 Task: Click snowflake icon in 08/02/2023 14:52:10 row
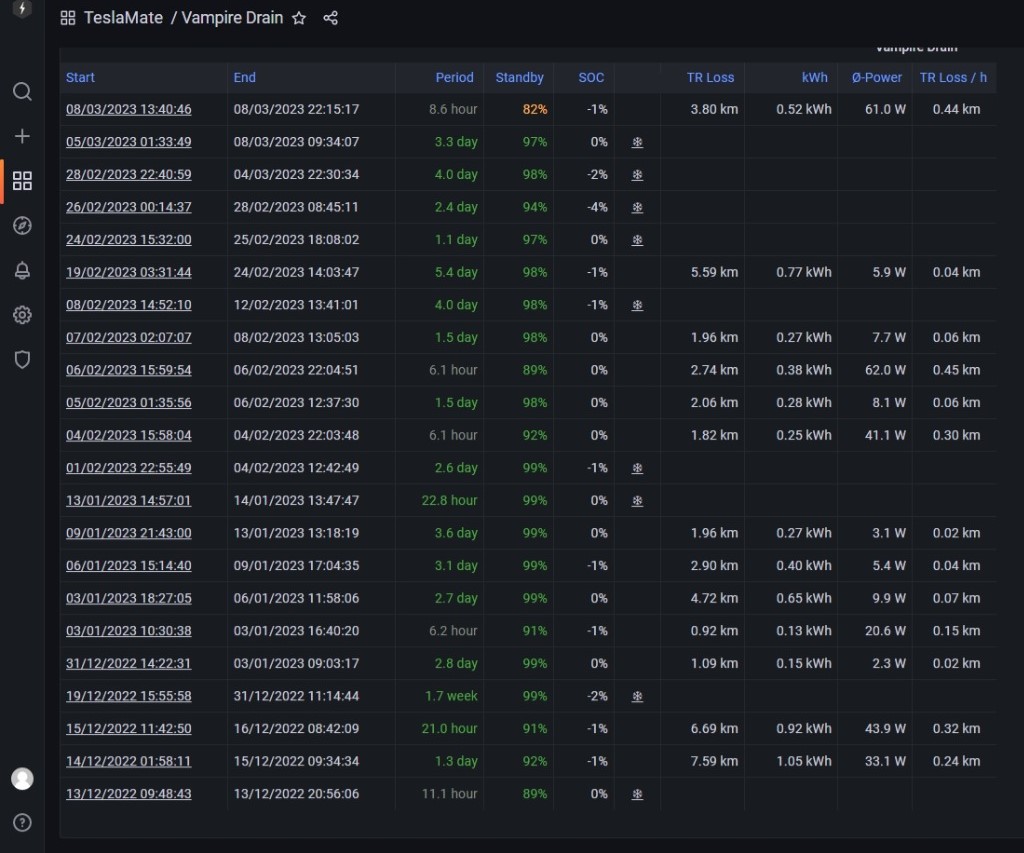point(637,305)
